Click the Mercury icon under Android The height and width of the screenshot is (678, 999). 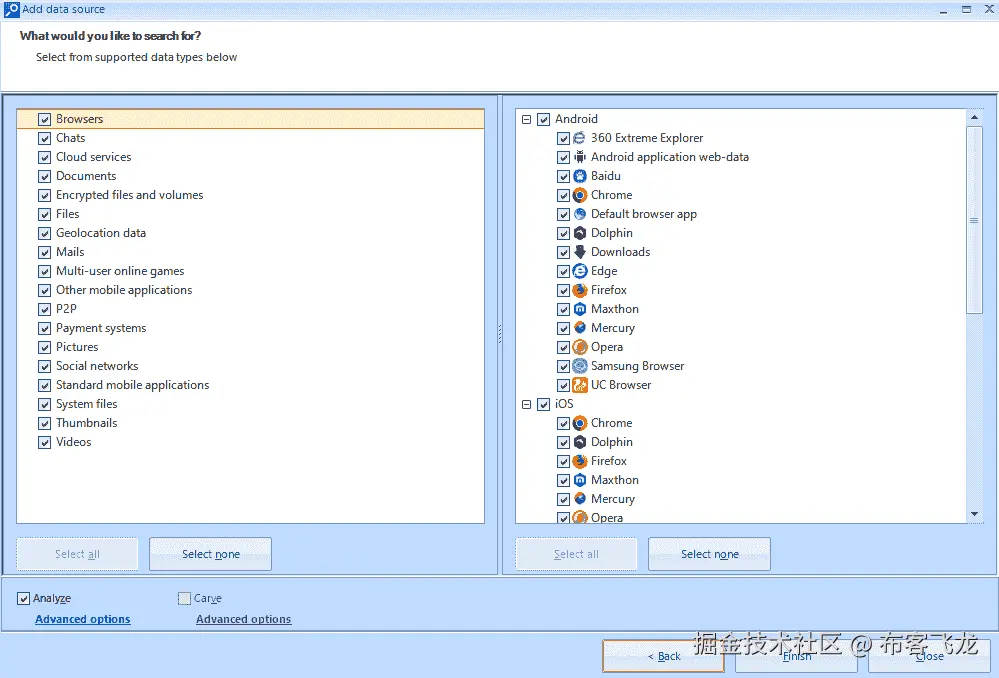pos(579,328)
